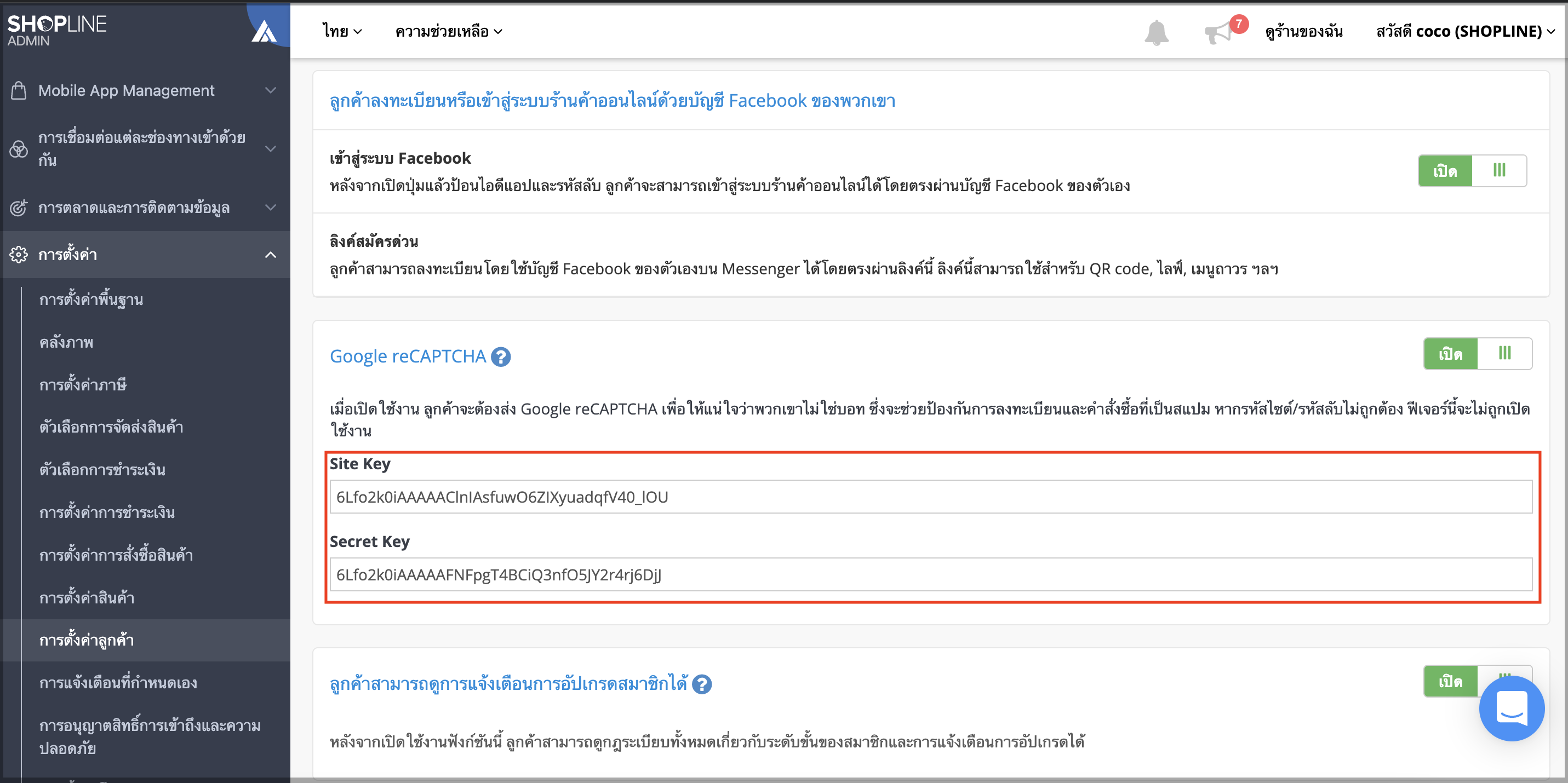Expand the การเชื่อมต่อแต่ละช่องทางเข้าด้วยกัน chevron
Image resolution: width=1568 pixels, height=783 pixels.
point(271,148)
